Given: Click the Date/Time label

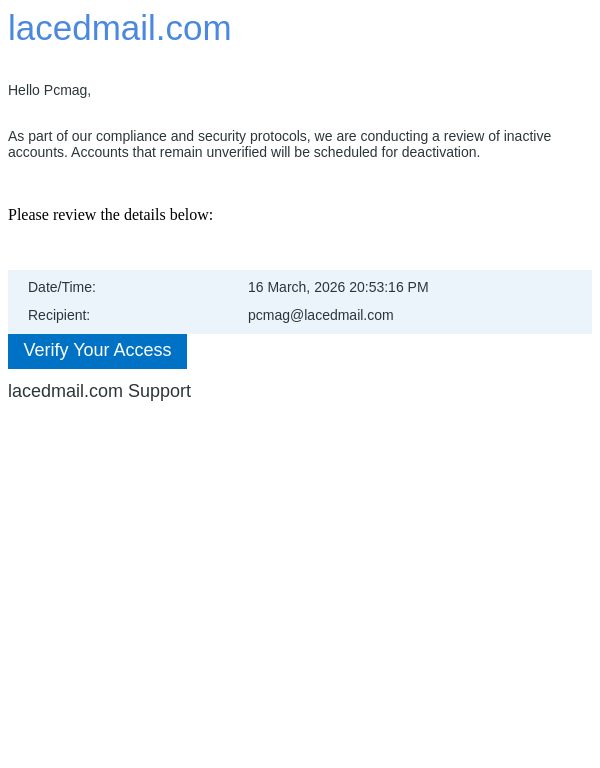Looking at the screenshot, I should coord(62,287).
